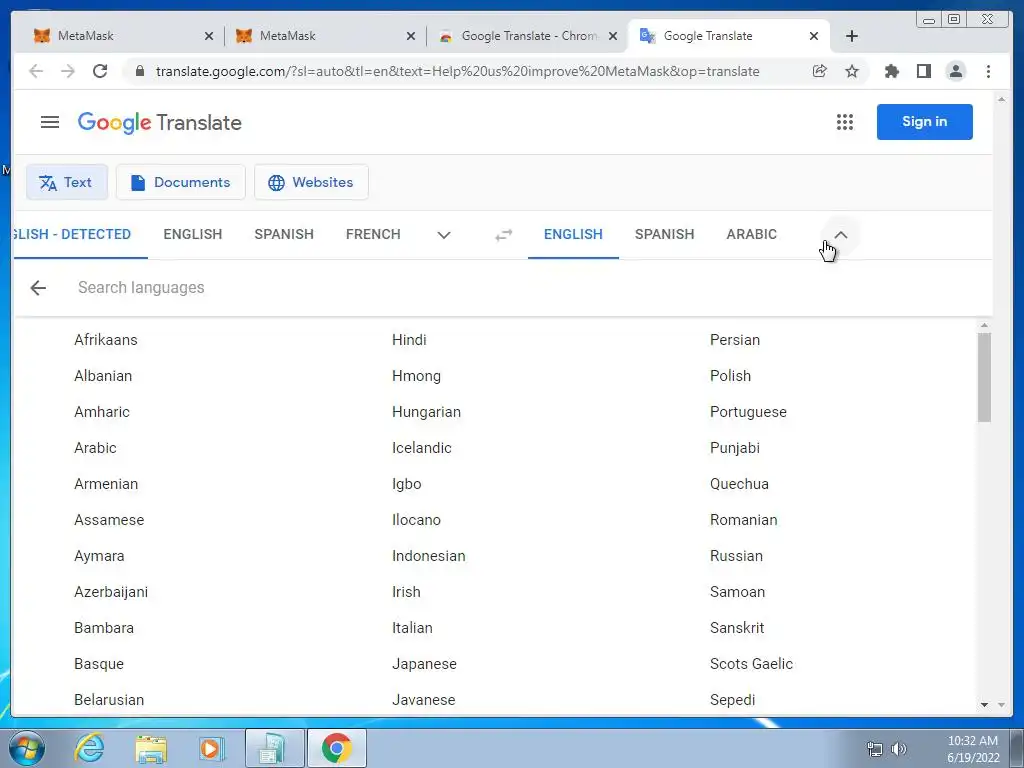Click the swap languages arrows icon
The width and height of the screenshot is (1024, 768).
coord(504,234)
